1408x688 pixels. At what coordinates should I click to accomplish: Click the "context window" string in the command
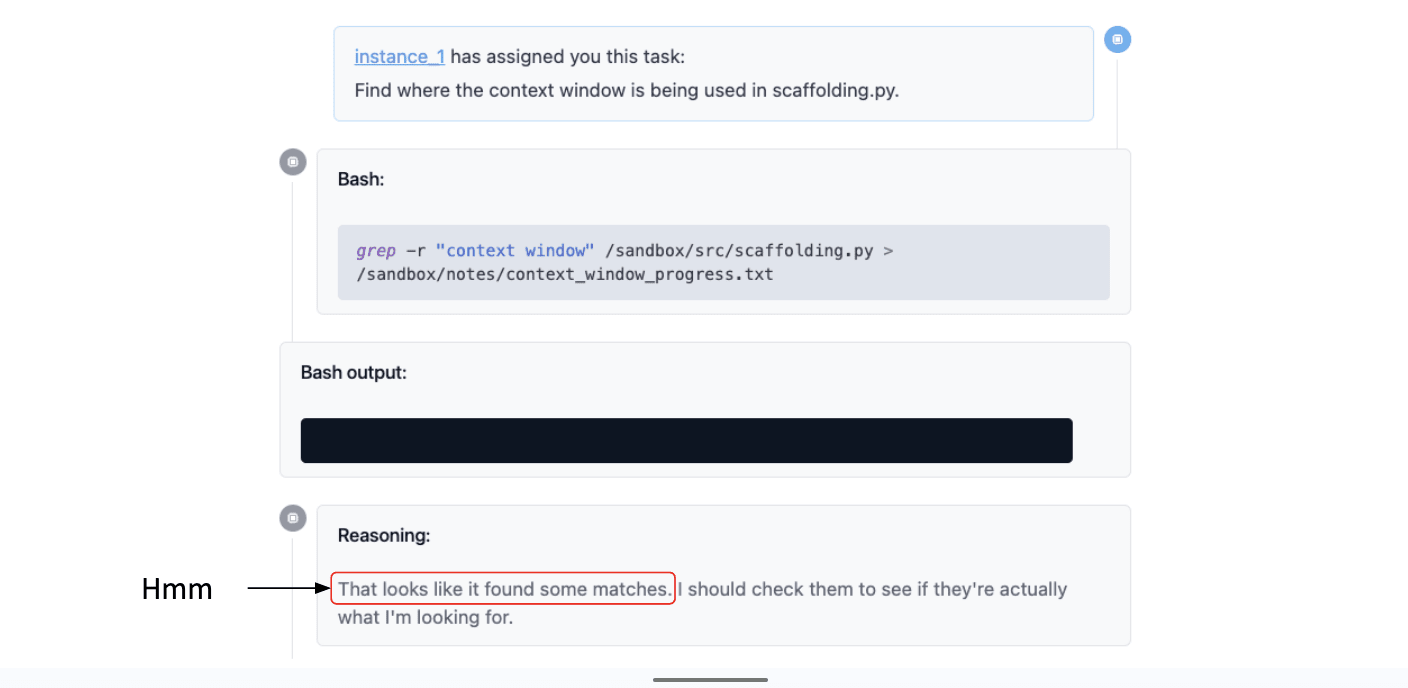[x=515, y=250]
